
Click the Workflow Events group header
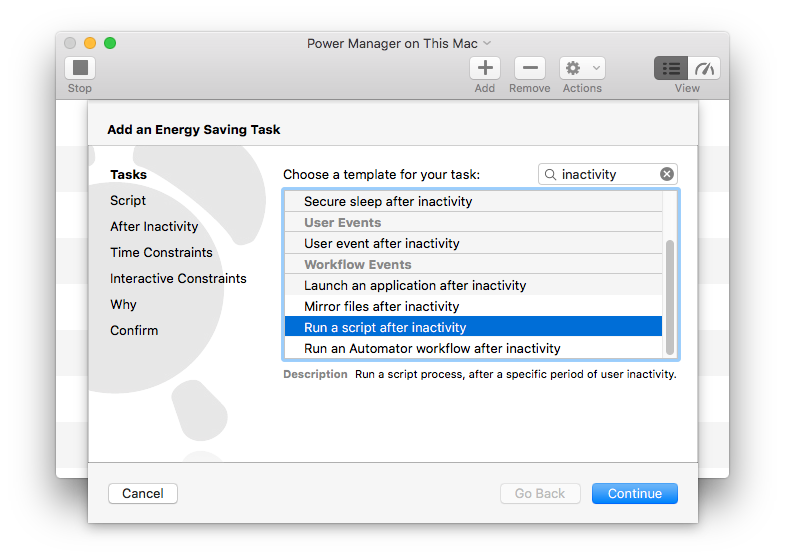pyautogui.click(x=473, y=264)
